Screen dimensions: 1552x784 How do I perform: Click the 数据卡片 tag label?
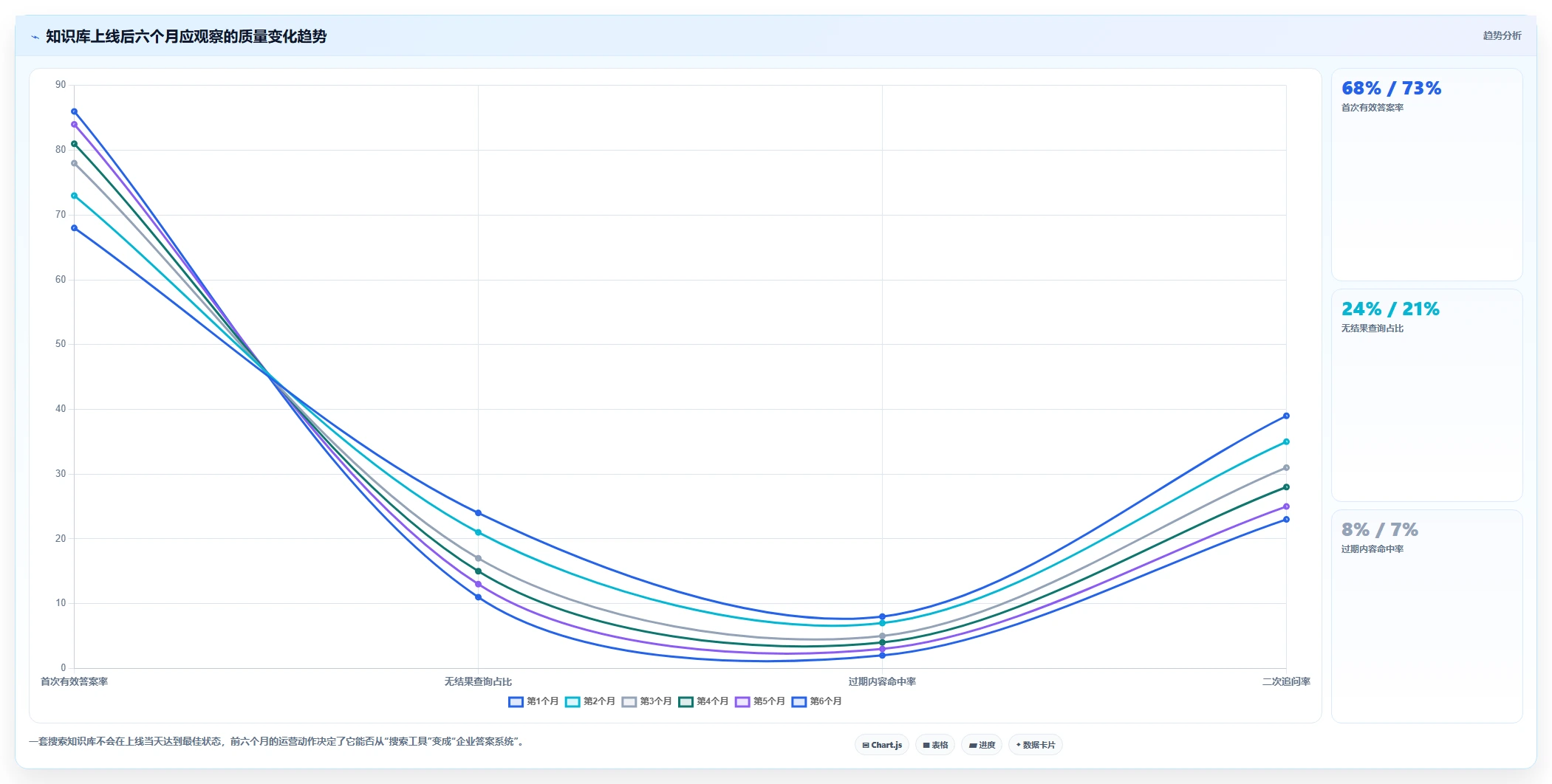click(1039, 746)
